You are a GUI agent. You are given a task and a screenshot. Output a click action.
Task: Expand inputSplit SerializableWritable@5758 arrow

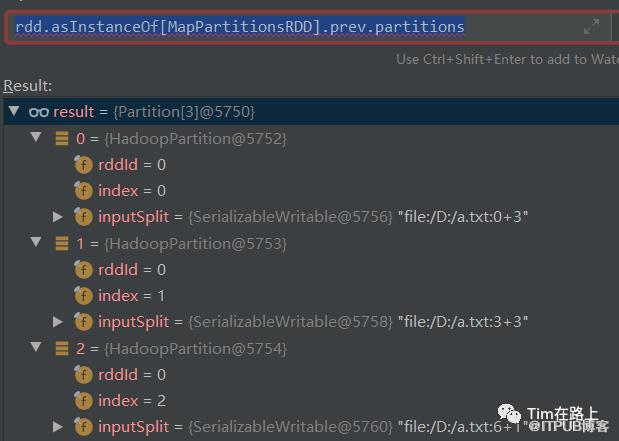[58, 322]
